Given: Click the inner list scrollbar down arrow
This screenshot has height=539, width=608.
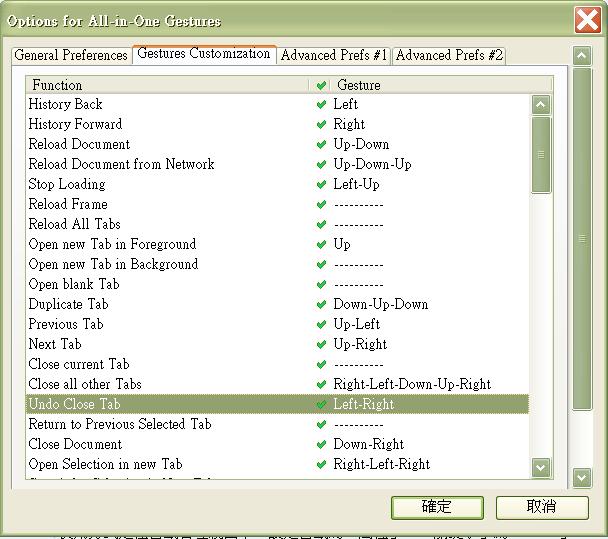Looking at the screenshot, I should tap(541, 467).
